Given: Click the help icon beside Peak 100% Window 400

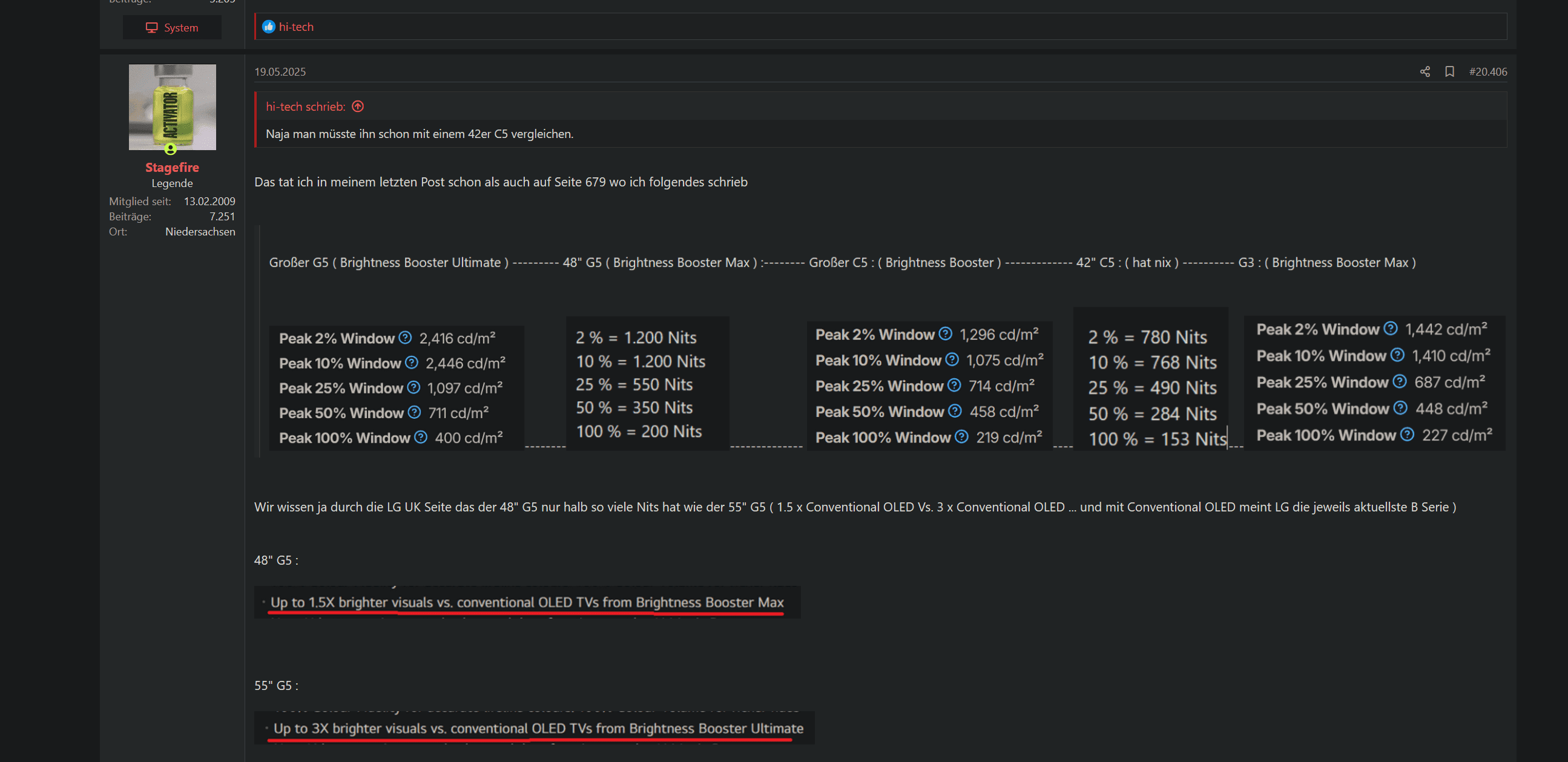Looking at the screenshot, I should pos(421,437).
